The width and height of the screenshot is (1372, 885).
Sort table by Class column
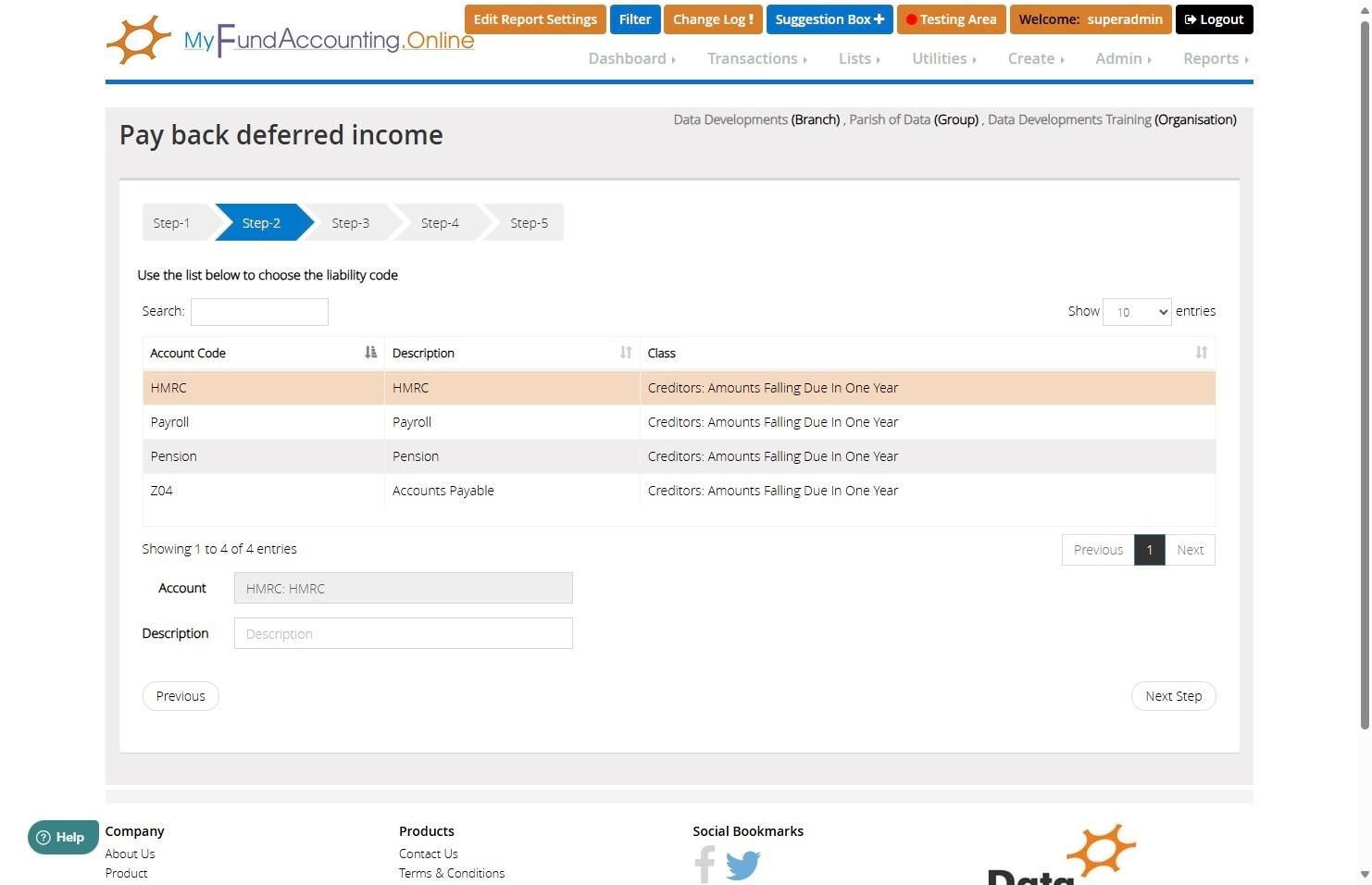928,353
